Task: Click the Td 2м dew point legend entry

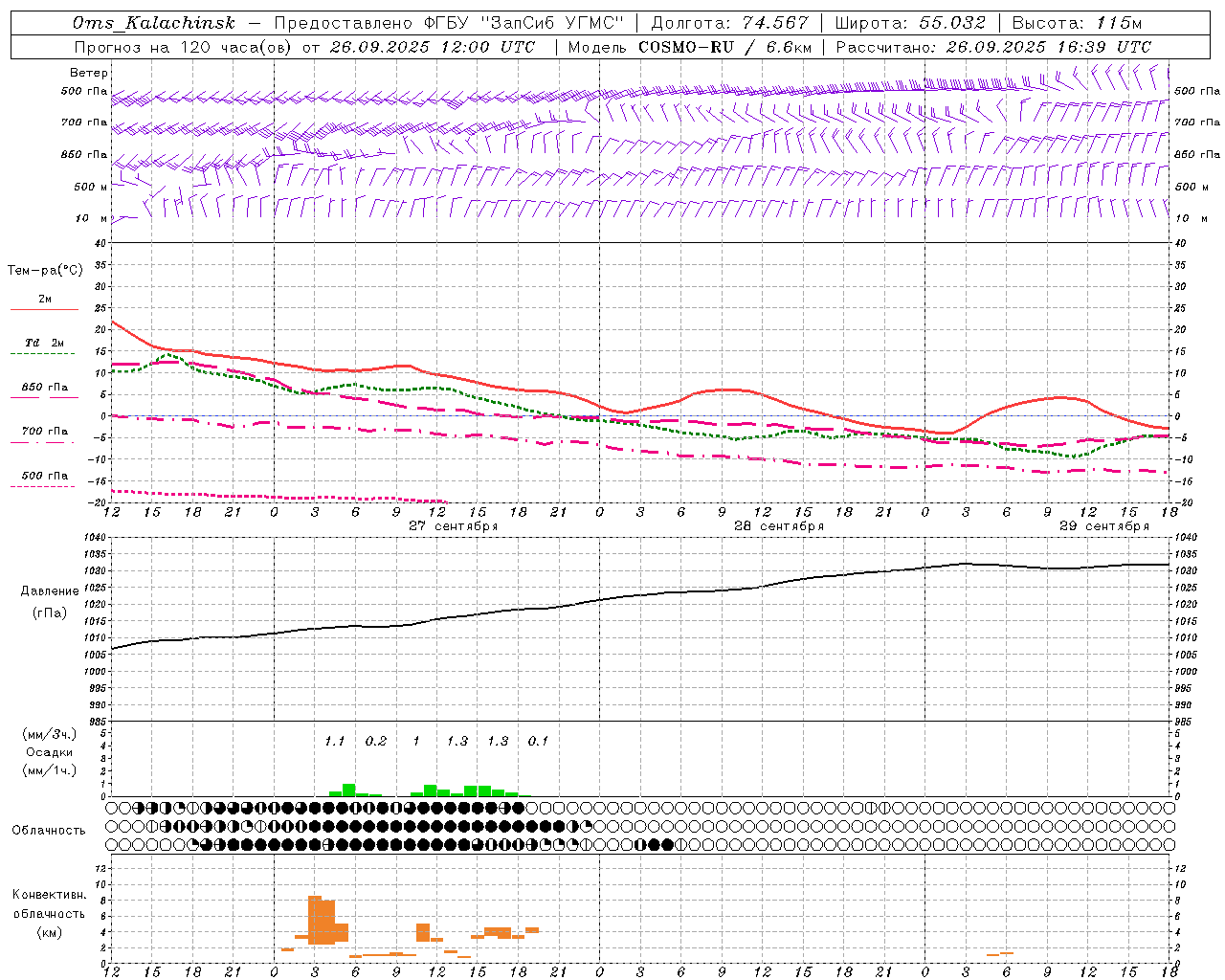Action: click(44, 343)
